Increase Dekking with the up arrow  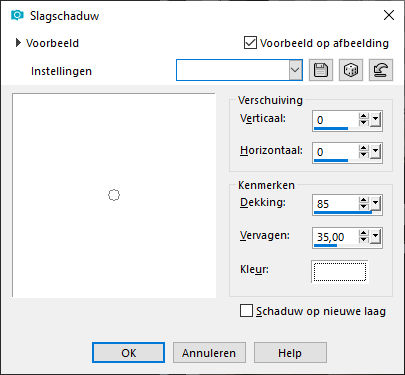(364, 200)
